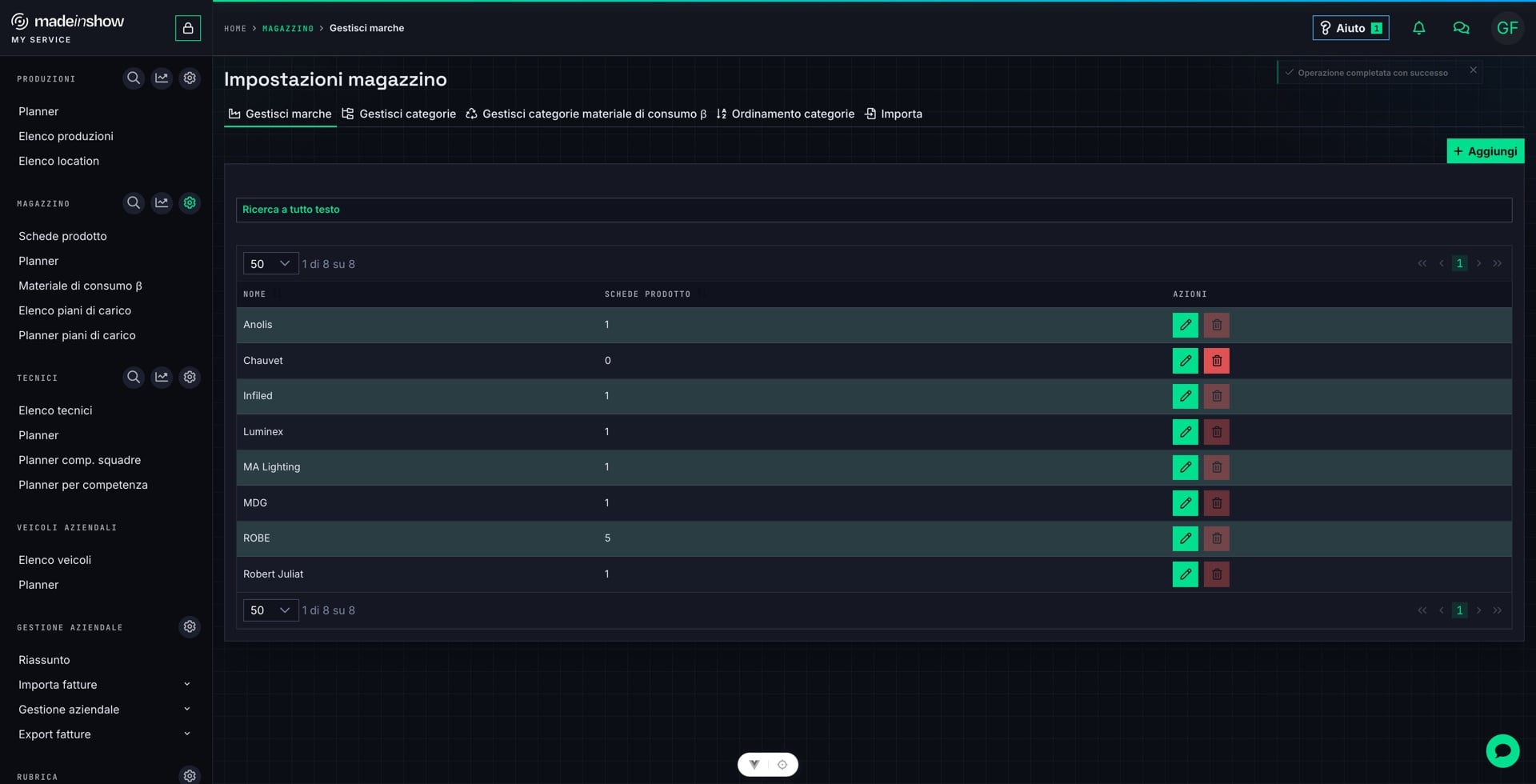The width and height of the screenshot is (1536, 784).
Task: Open the Magazzino settings gear
Action: click(190, 203)
